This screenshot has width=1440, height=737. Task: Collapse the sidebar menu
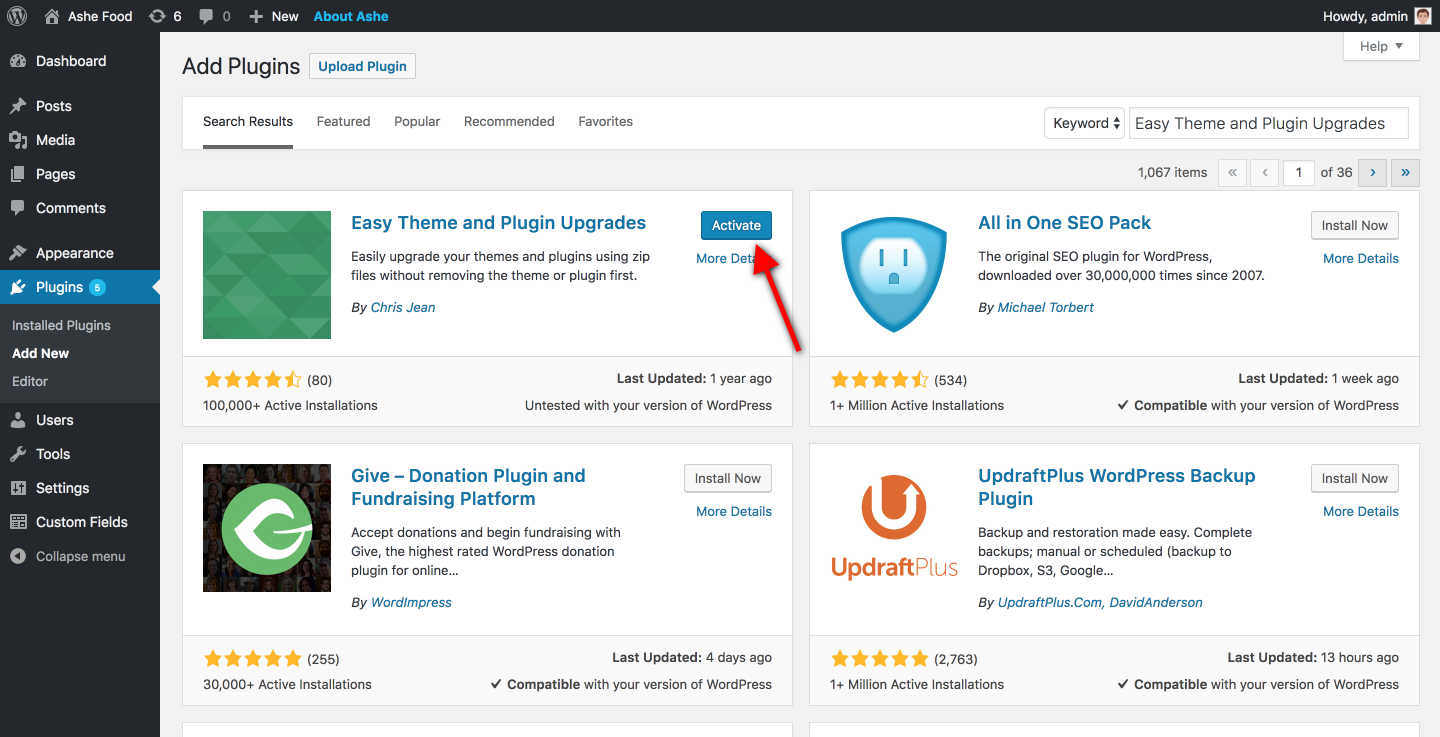pos(80,556)
